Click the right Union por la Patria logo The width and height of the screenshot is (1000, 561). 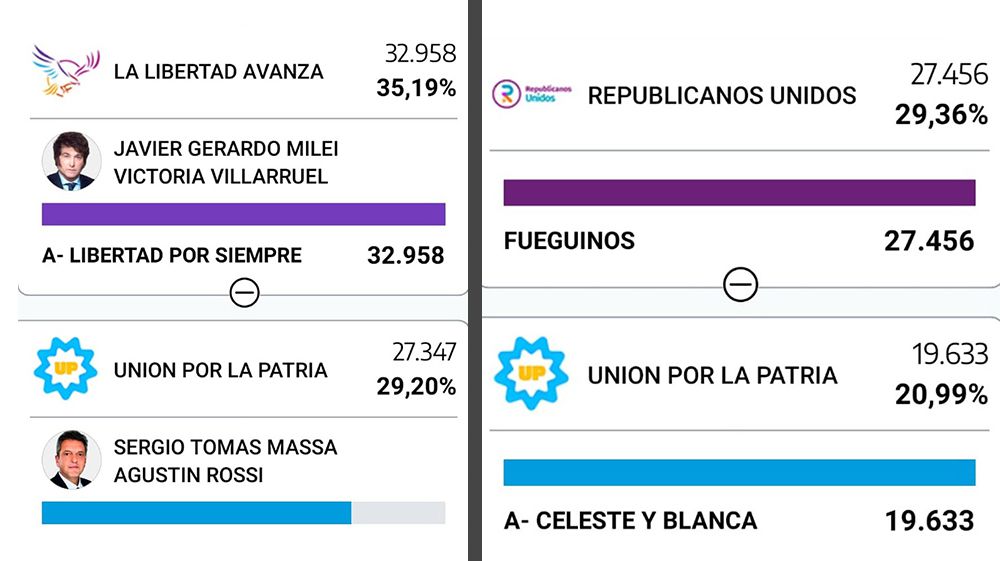[x=531, y=374]
